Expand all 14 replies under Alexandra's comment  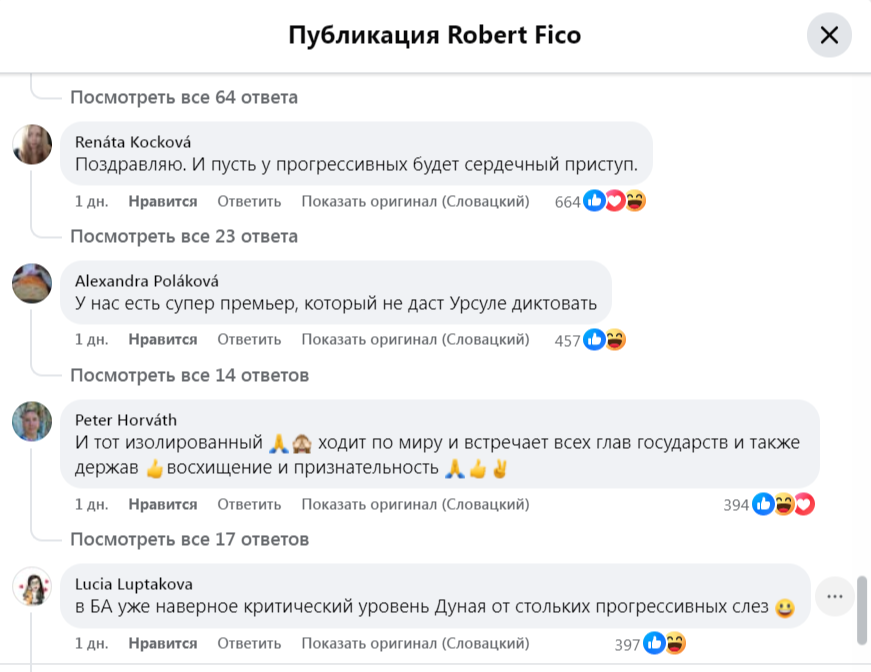point(189,375)
